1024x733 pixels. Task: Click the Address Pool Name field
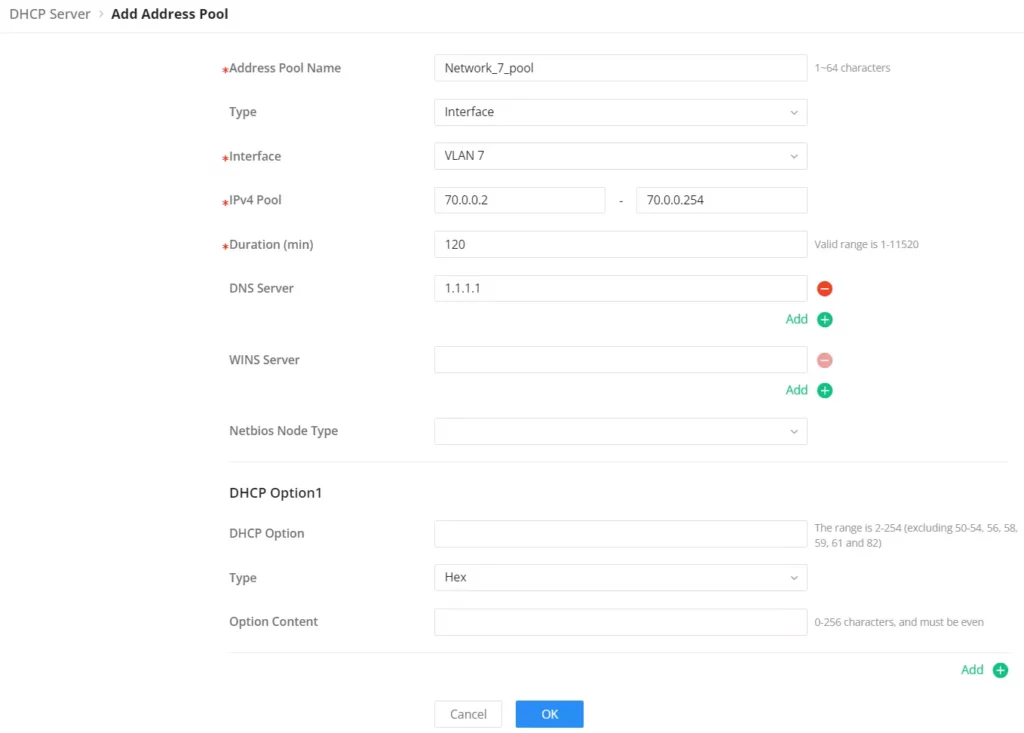pyautogui.click(x=620, y=68)
